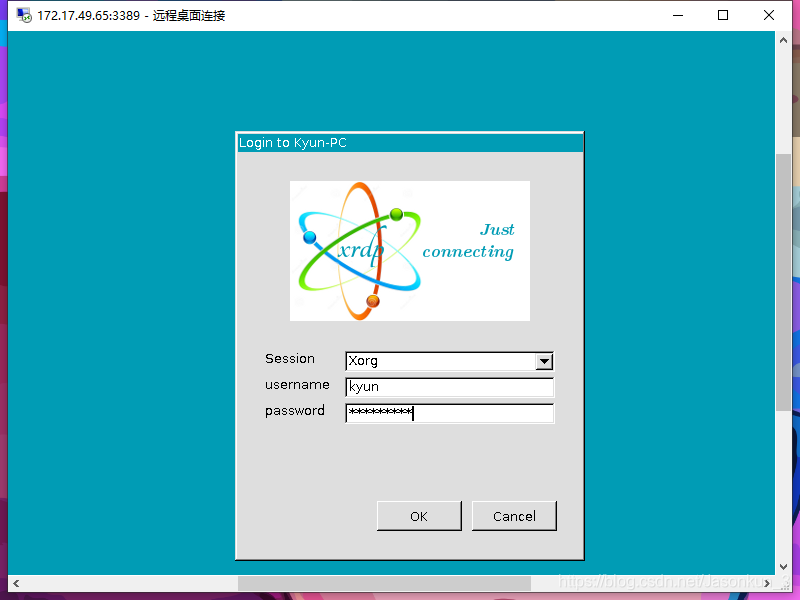Click the horizontal scrollbar left arrow
The width and height of the screenshot is (800, 600).
[16, 583]
